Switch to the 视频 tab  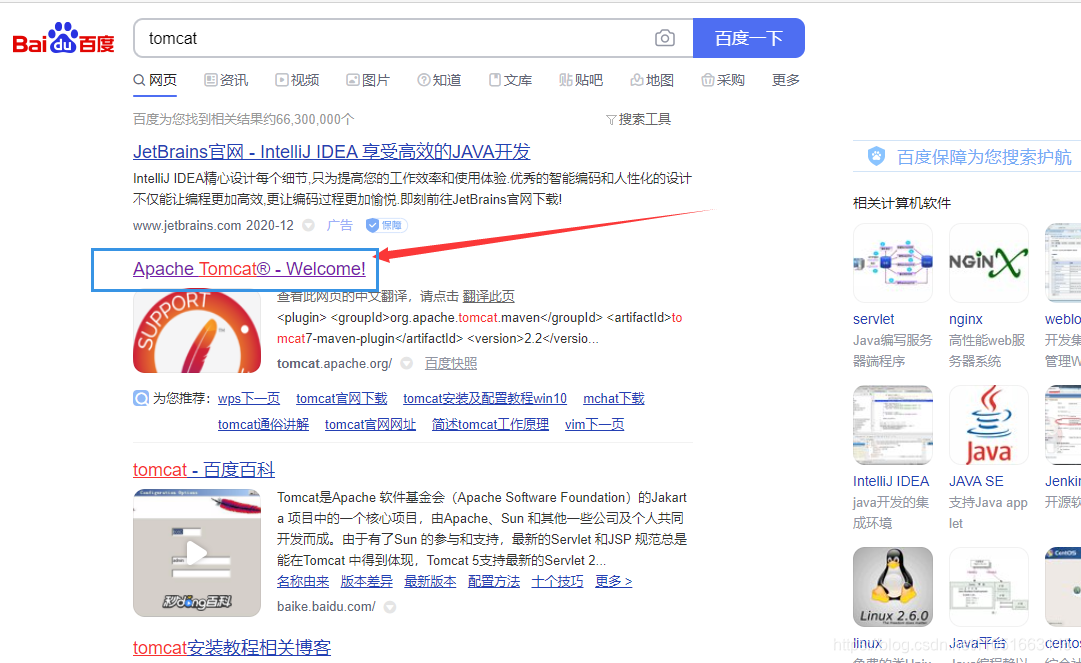[297, 80]
